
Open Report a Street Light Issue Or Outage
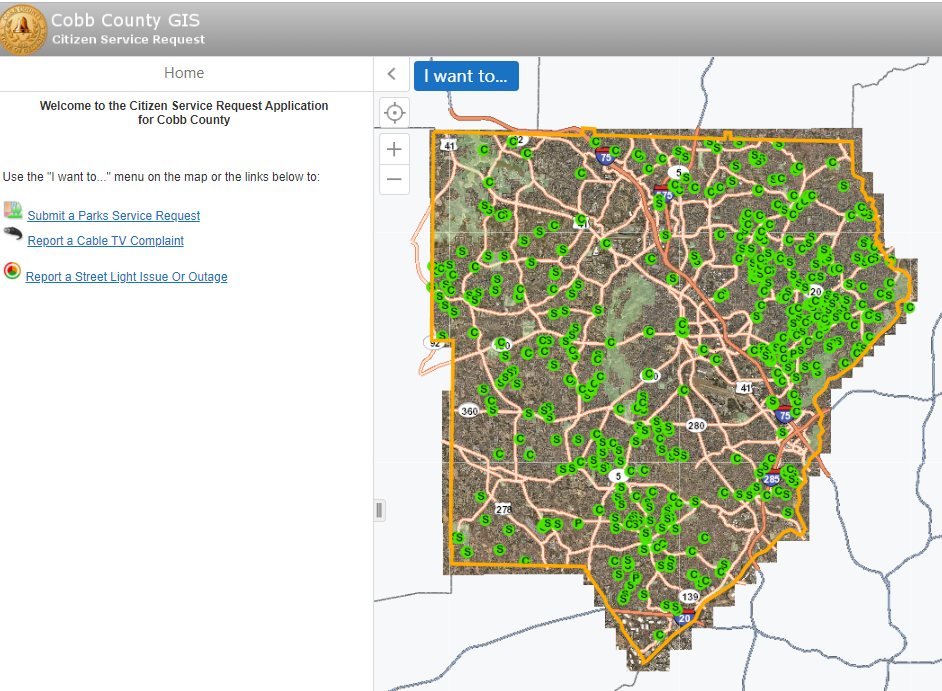[127, 277]
